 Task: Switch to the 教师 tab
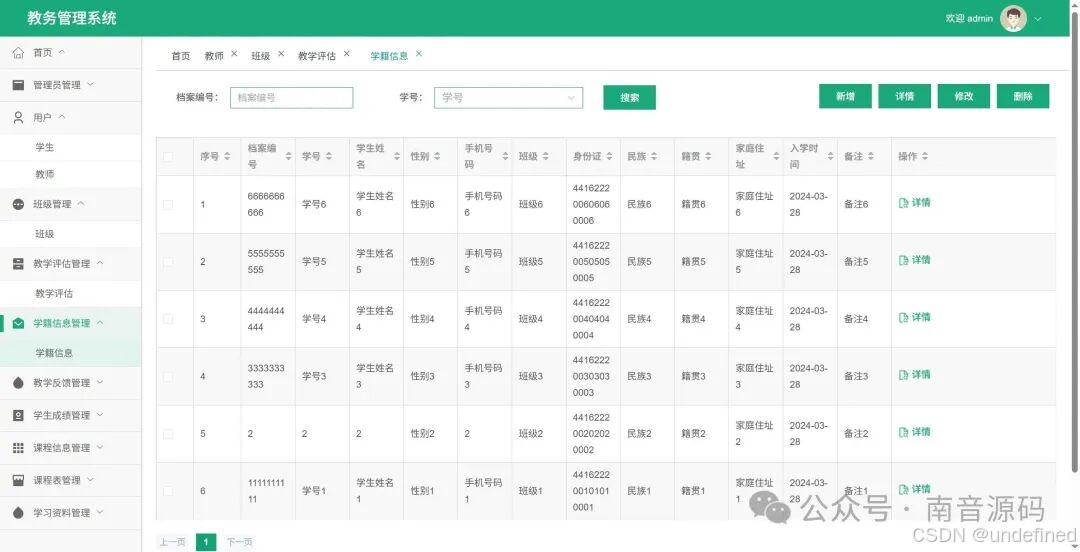click(214, 56)
